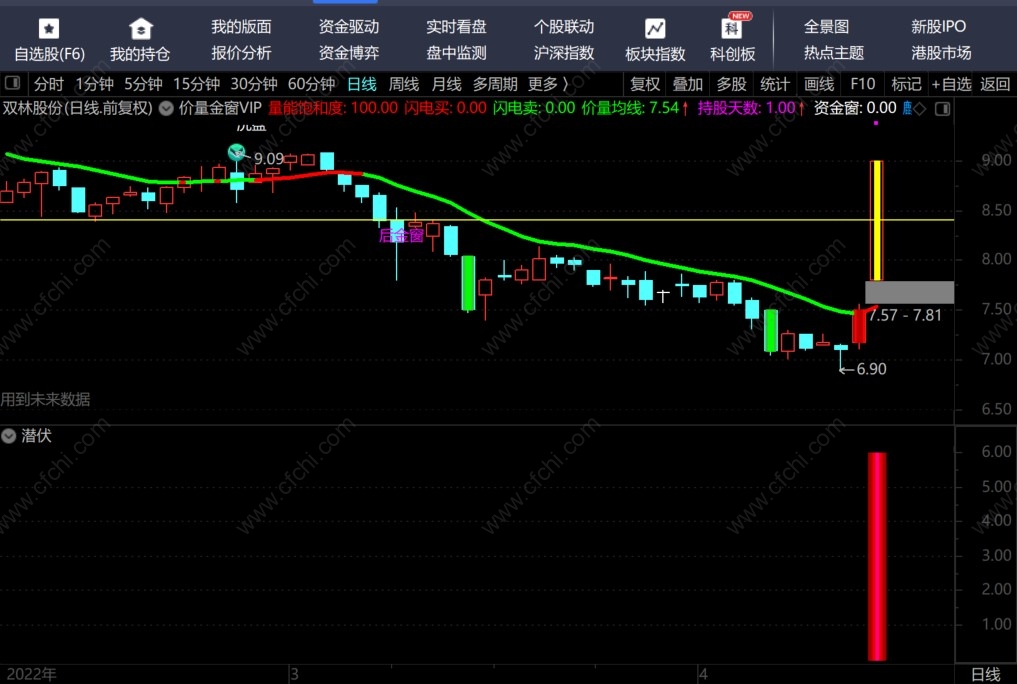
Task: Click the diamond icon after 资金窗 value
Action: click(920, 108)
